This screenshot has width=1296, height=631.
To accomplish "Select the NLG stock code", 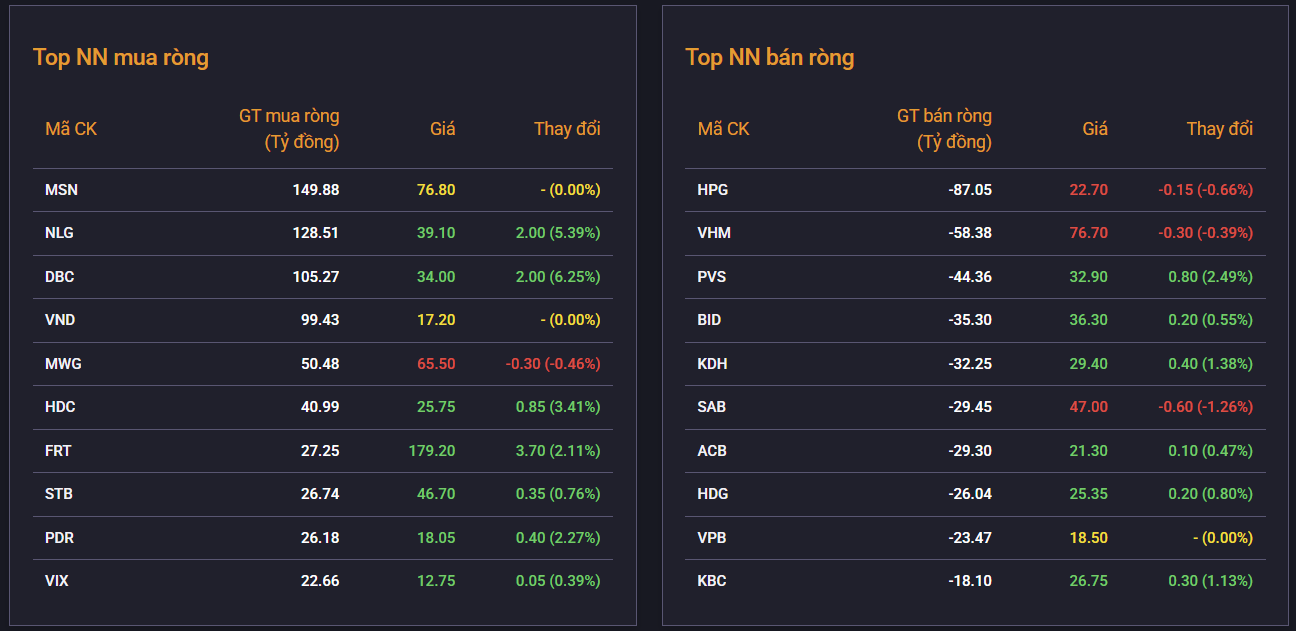I will tap(60, 233).
